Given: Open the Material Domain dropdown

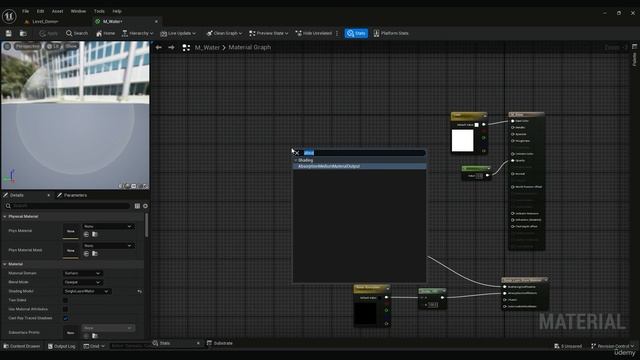Looking at the screenshot, I should pyautogui.click(x=82, y=273).
